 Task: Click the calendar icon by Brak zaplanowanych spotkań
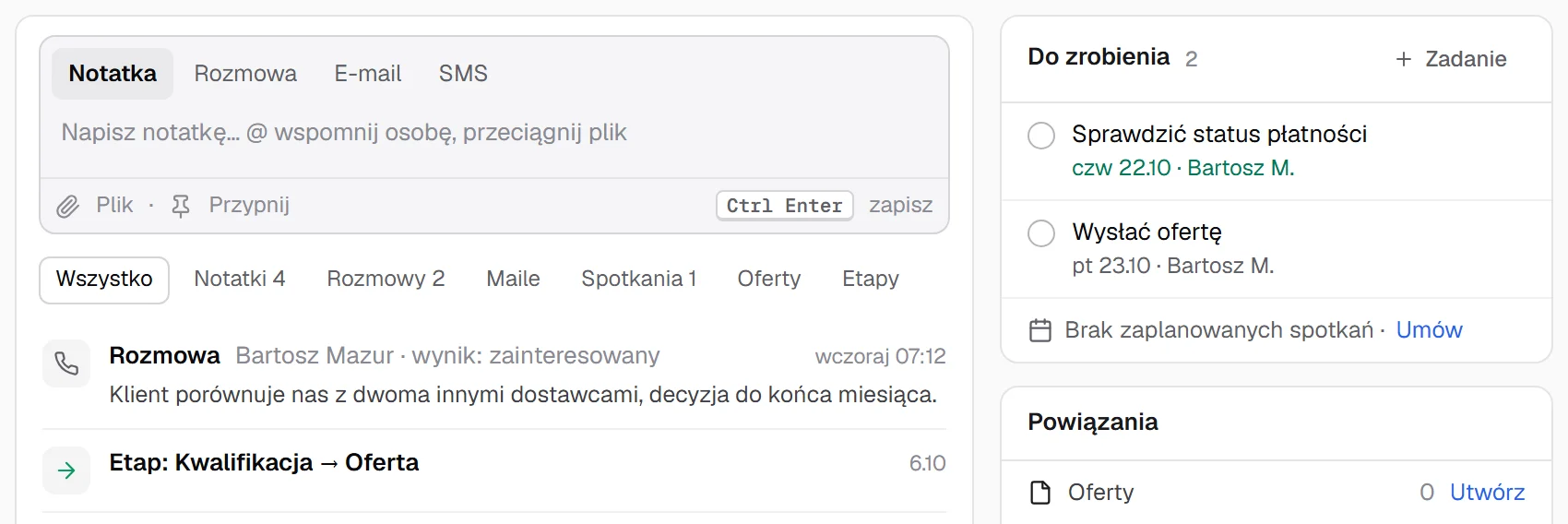(x=1040, y=330)
